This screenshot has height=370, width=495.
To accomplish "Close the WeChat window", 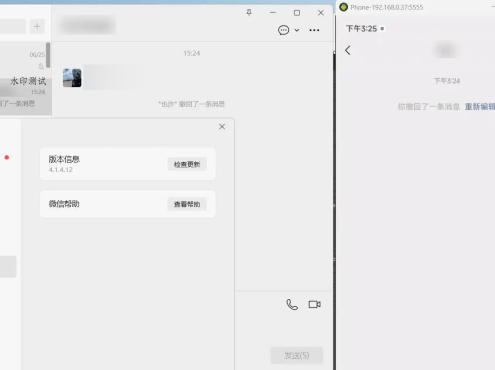I will (321, 13).
